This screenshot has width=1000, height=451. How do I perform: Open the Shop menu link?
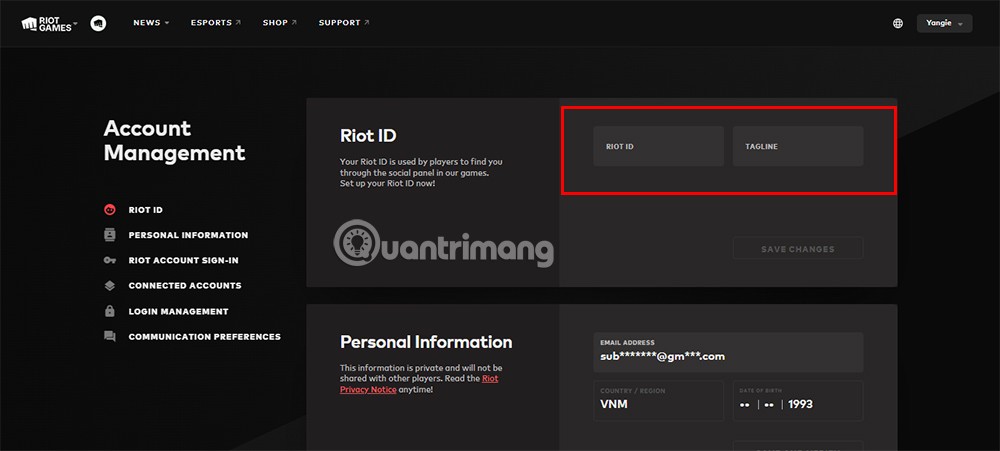click(279, 23)
